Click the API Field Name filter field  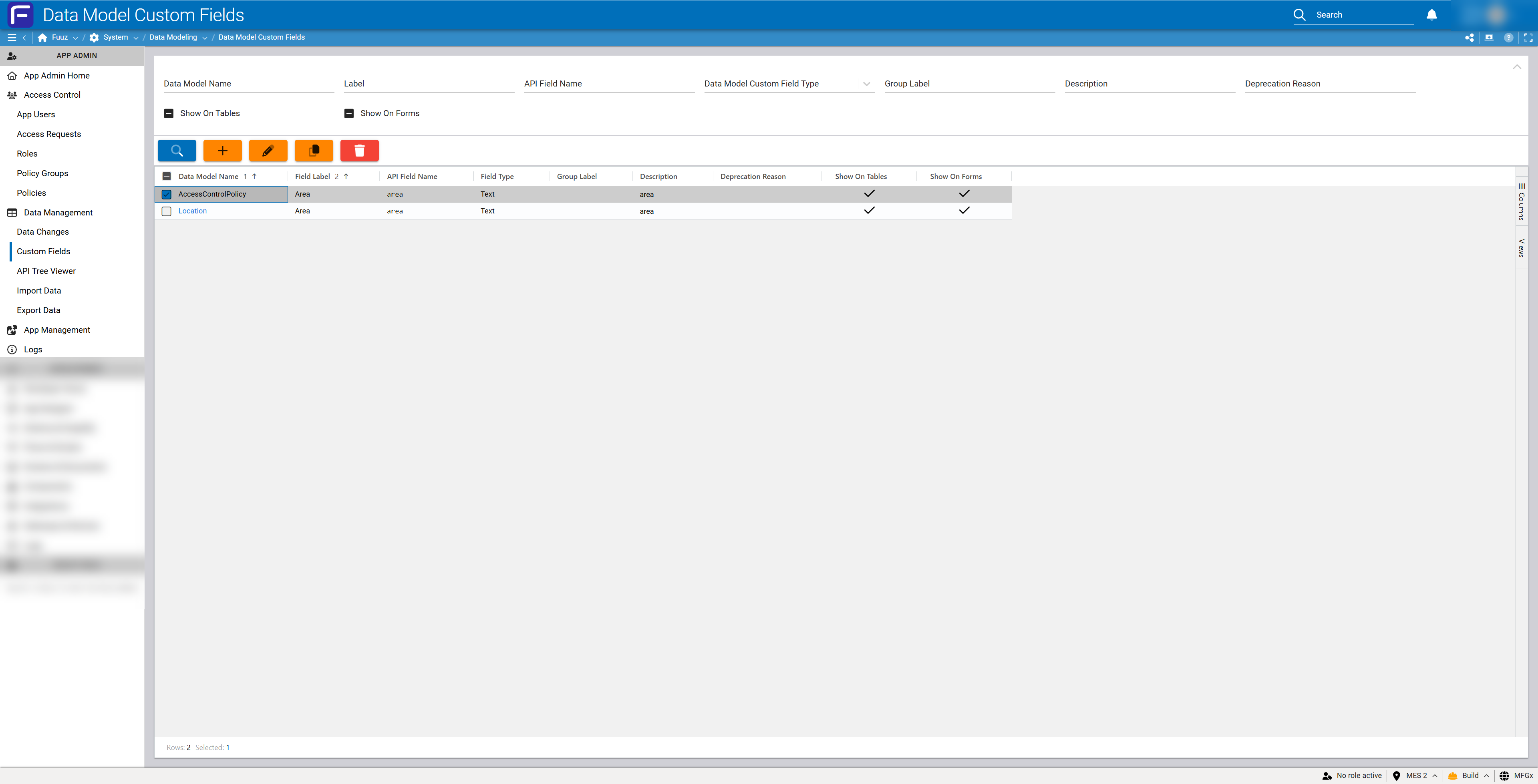tap(610, 84)
